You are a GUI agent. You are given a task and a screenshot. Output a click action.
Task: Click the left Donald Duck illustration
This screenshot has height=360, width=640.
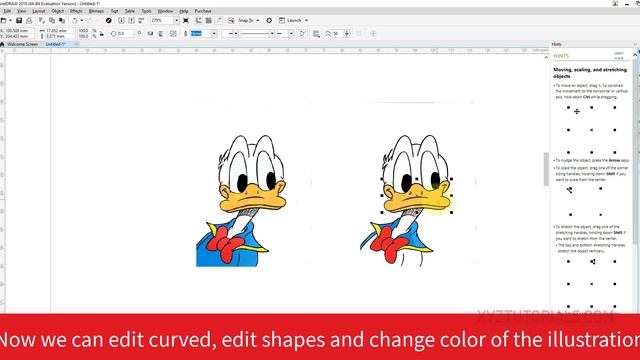pyautogui.click(x=241, y=201)
